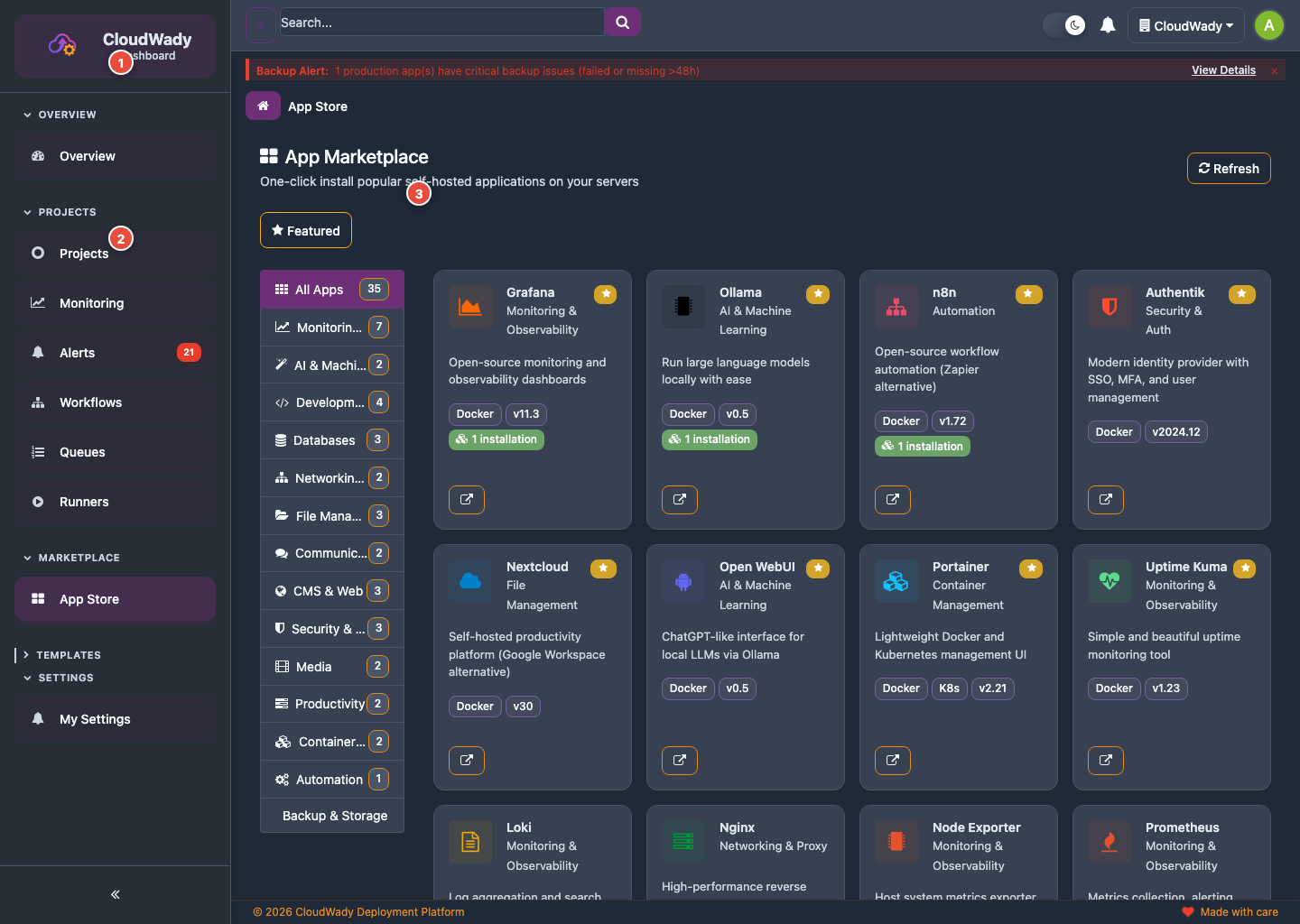Click the App Store sidebar icon

38,598
